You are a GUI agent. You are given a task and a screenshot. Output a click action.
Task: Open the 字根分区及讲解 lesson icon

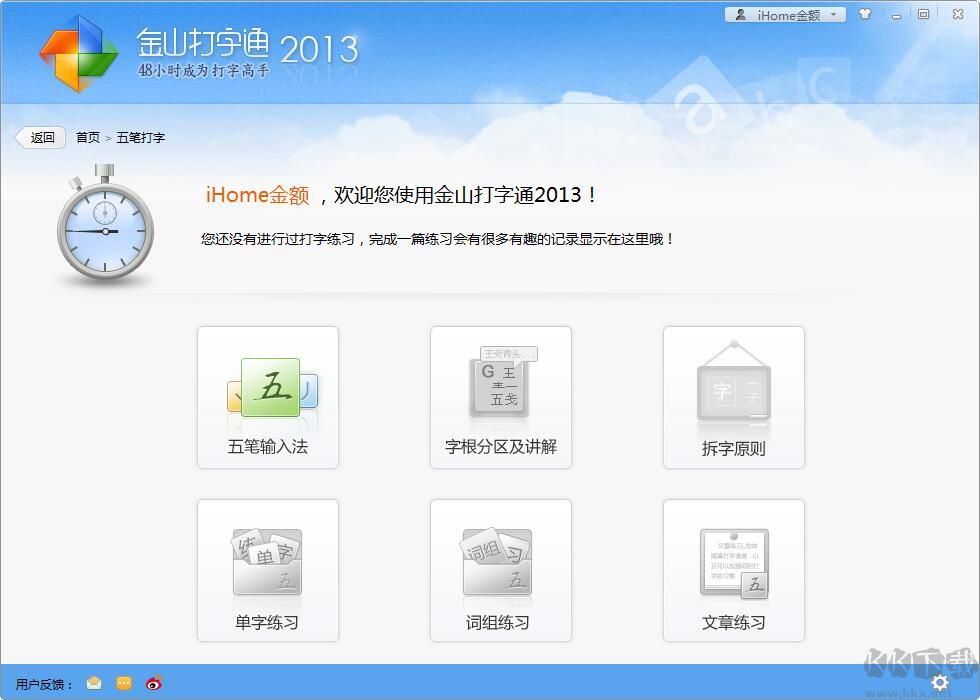500,395
